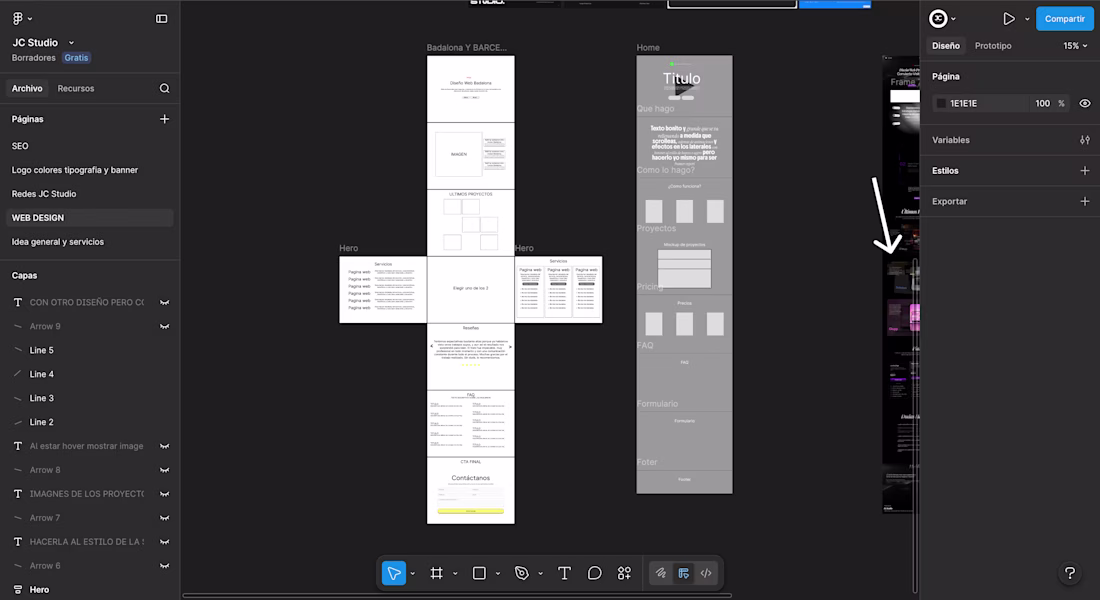
Task: Expand Frame tool options chevron
Action: click(455, 573)
